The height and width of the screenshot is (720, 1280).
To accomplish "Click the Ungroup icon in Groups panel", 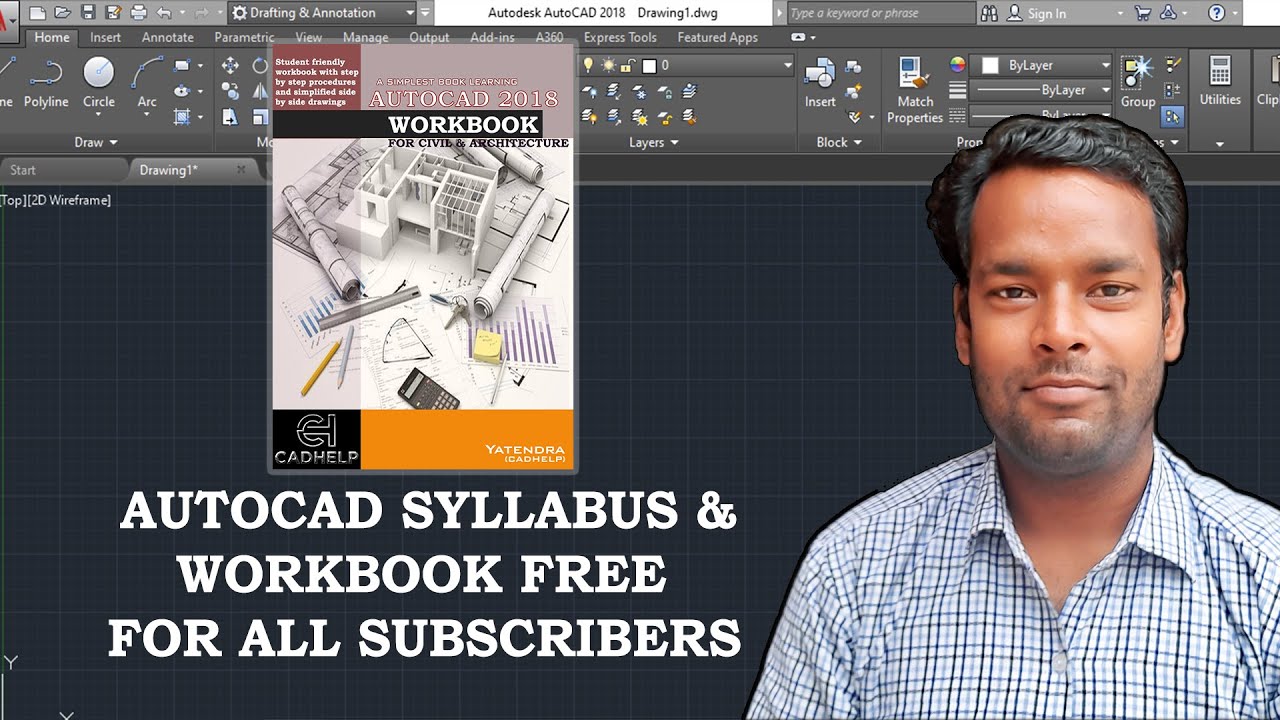I will [1174, 66].
